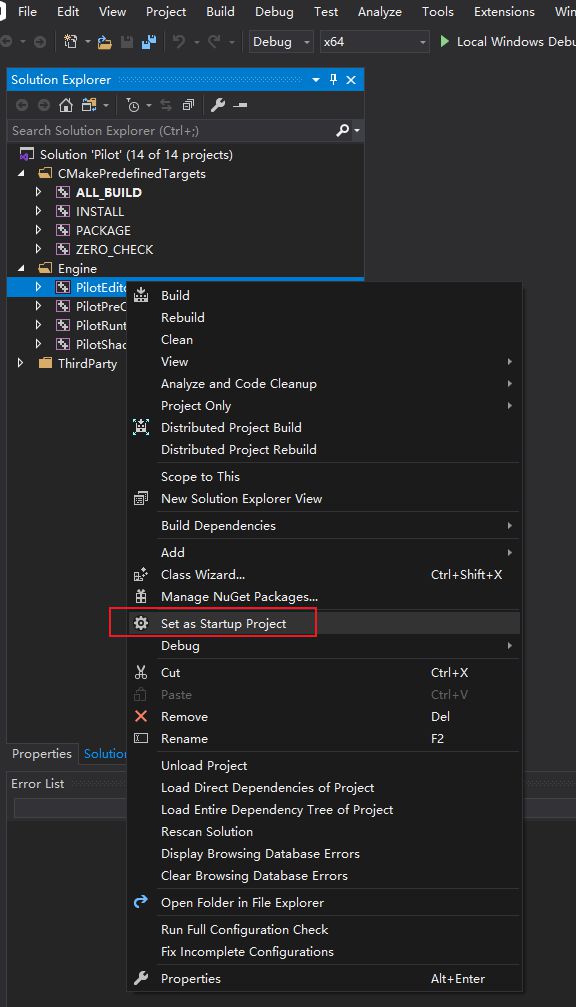Collapse the CMakePredefinedTargets folder
This screenshot has height=1007, width=576.
[x=21, y=173]
